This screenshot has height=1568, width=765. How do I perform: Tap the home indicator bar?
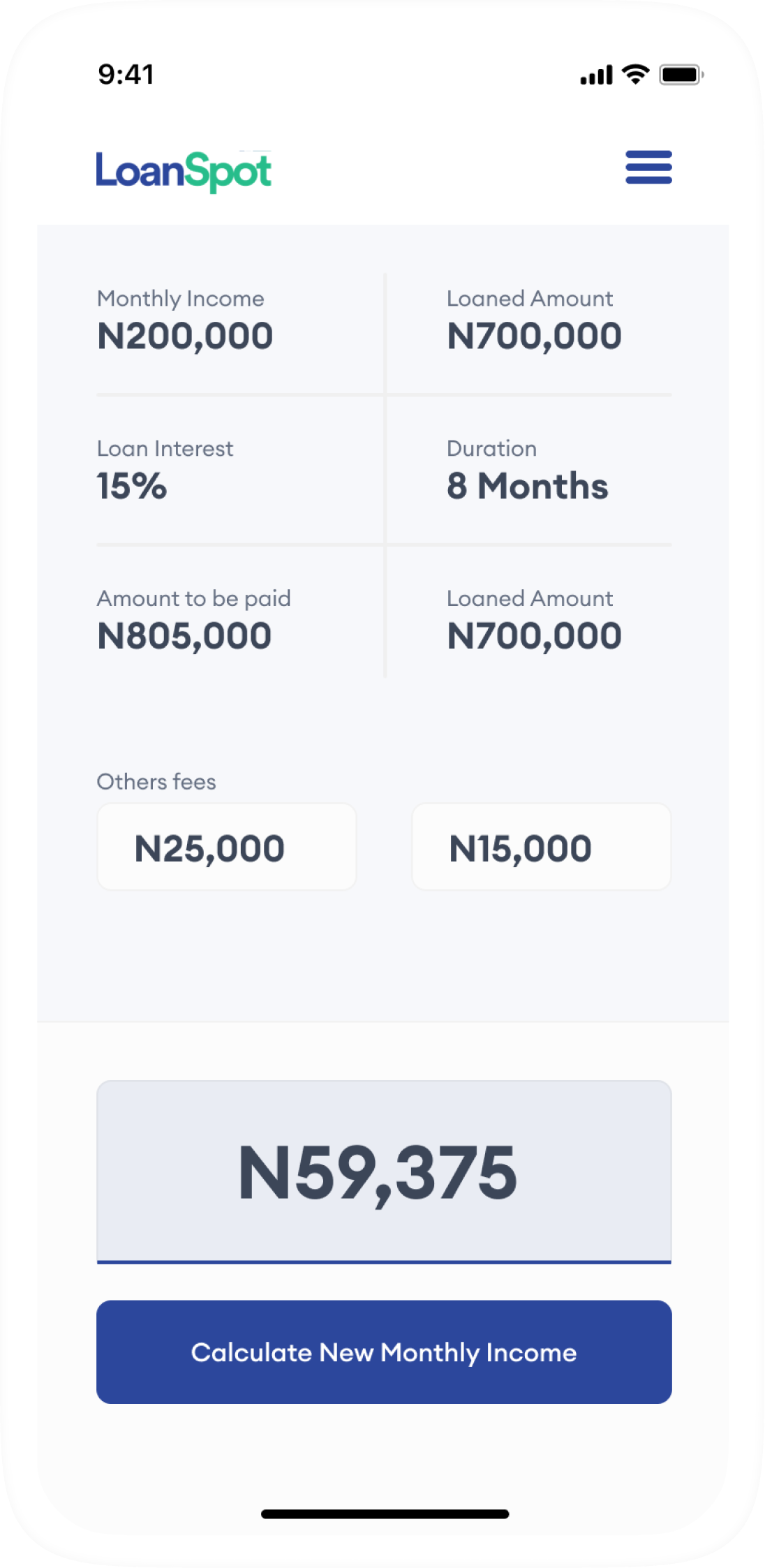pos(385,1514)
